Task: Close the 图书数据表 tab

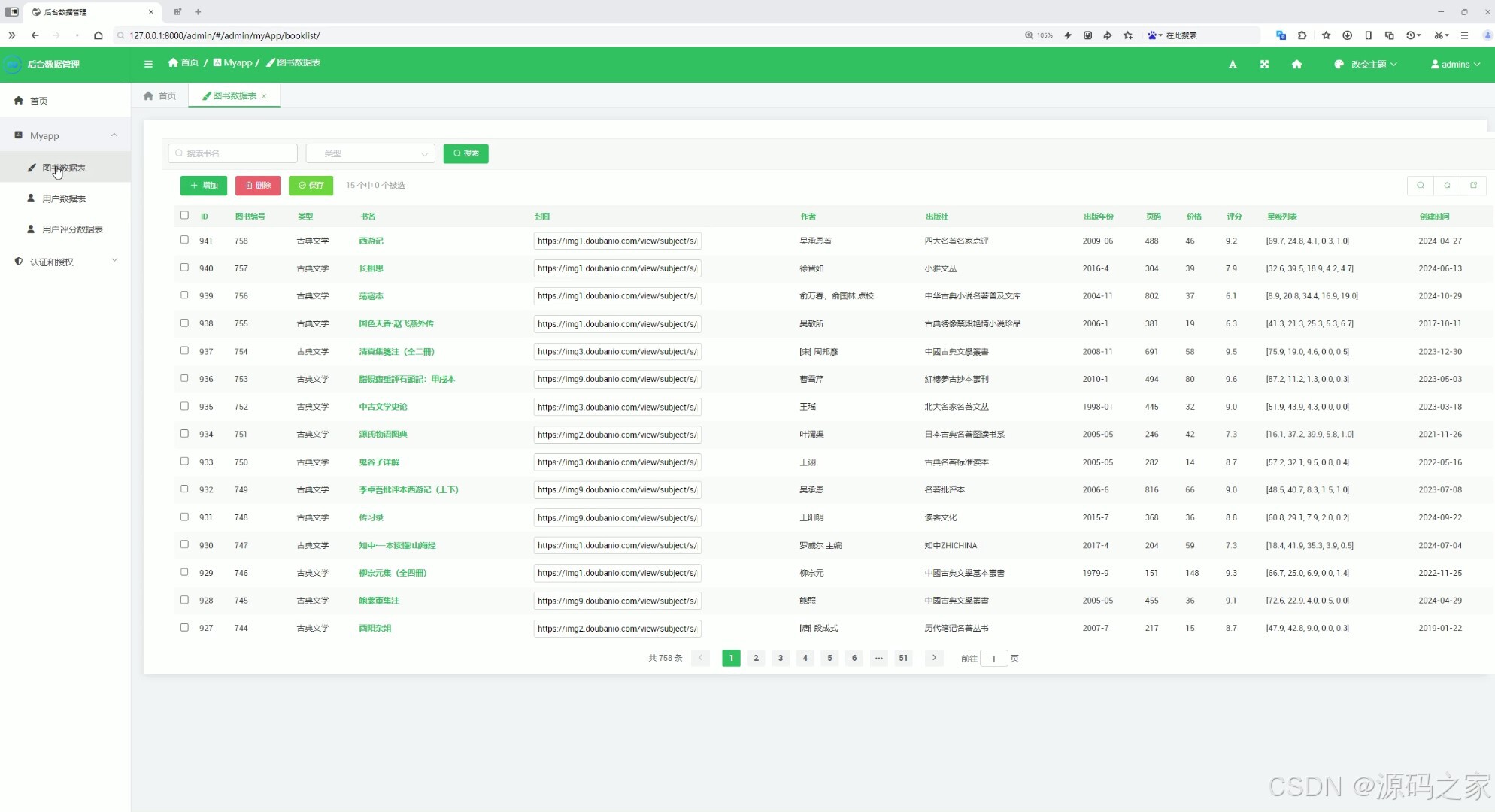Action: click(264, 96)
